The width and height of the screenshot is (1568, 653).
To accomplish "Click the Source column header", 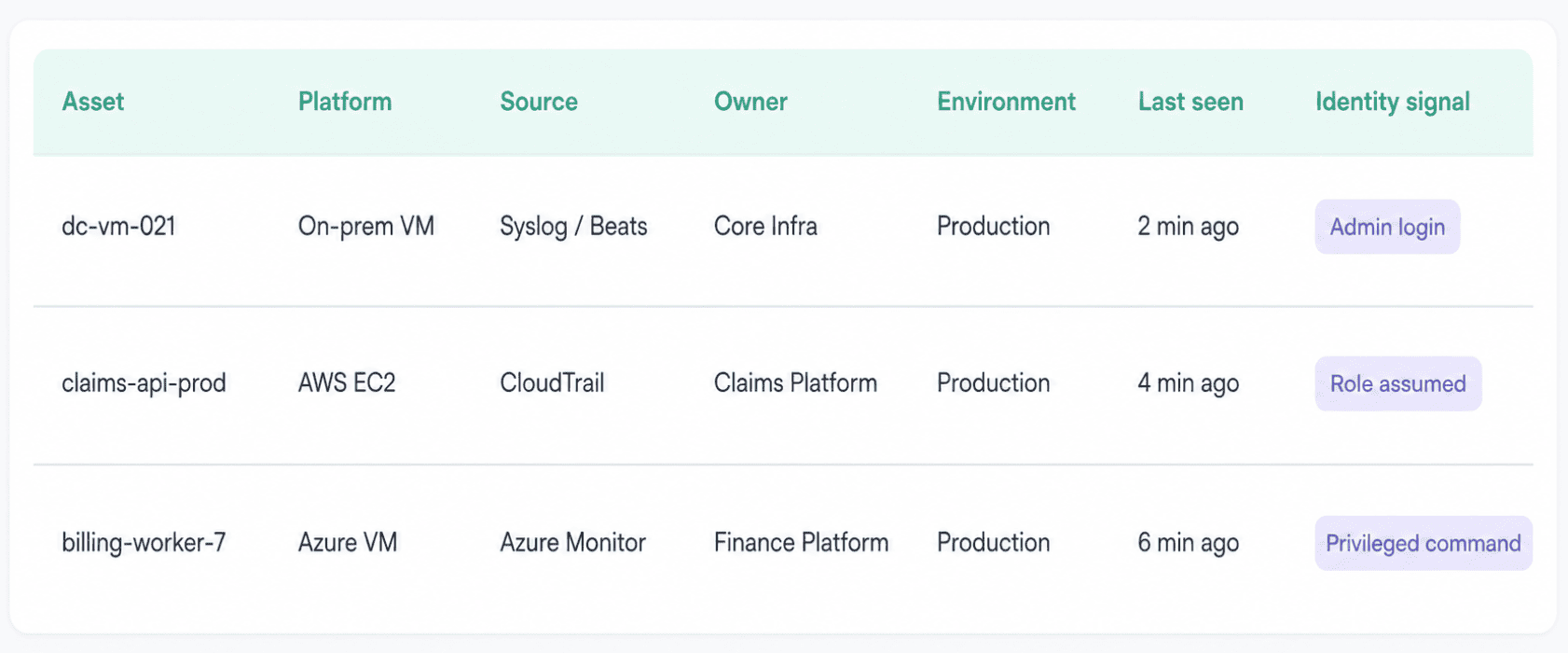I will point(539,102).
